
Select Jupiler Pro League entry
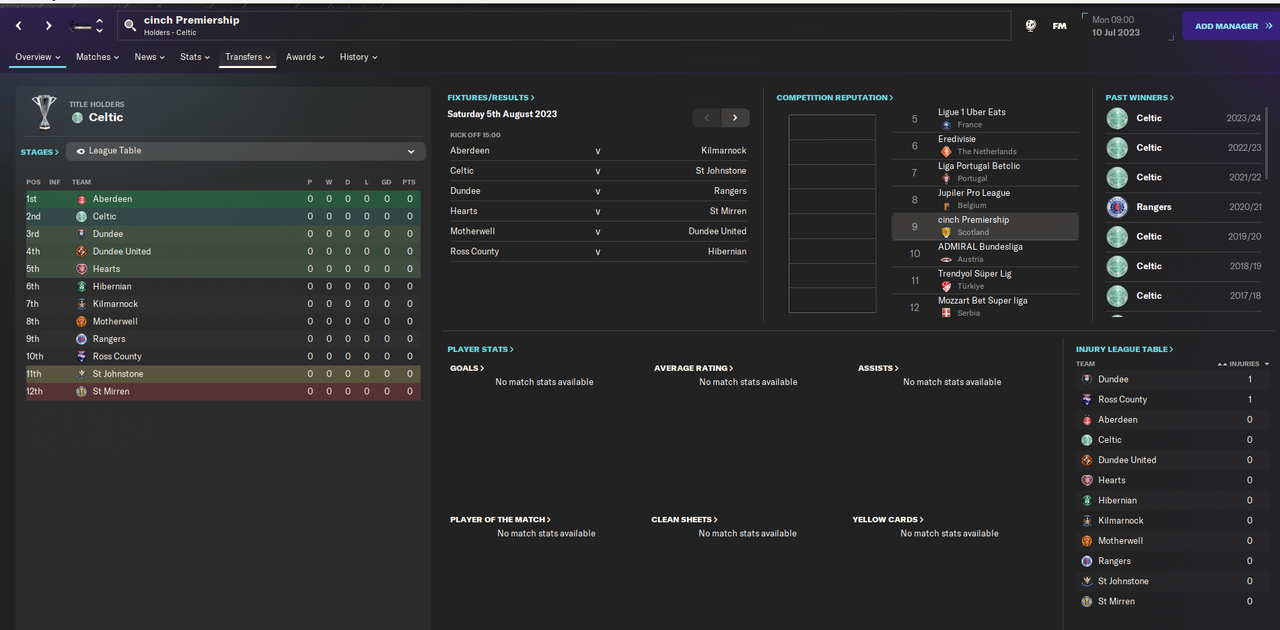[x=985, y=199]
